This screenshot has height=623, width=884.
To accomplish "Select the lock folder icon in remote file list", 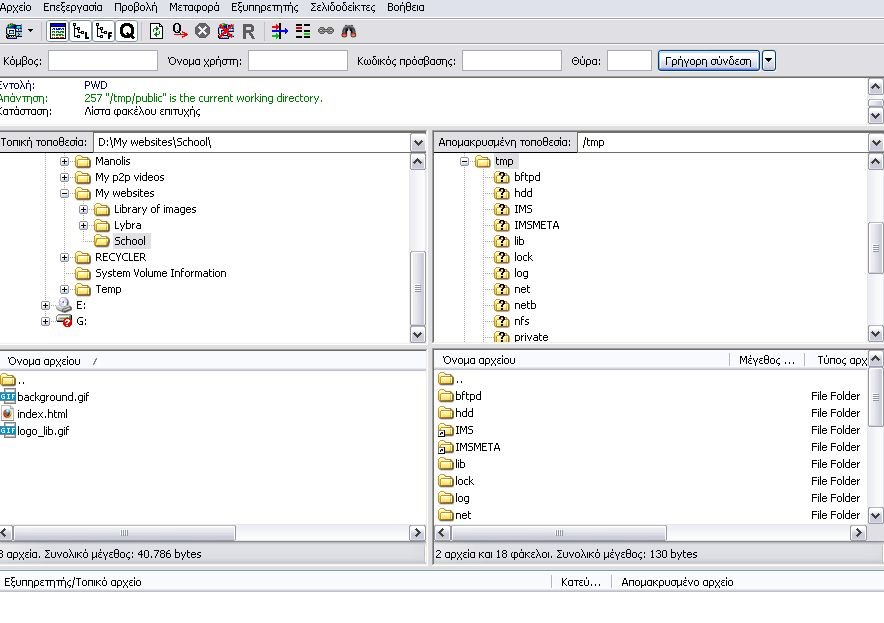I will tap(446, 481).
